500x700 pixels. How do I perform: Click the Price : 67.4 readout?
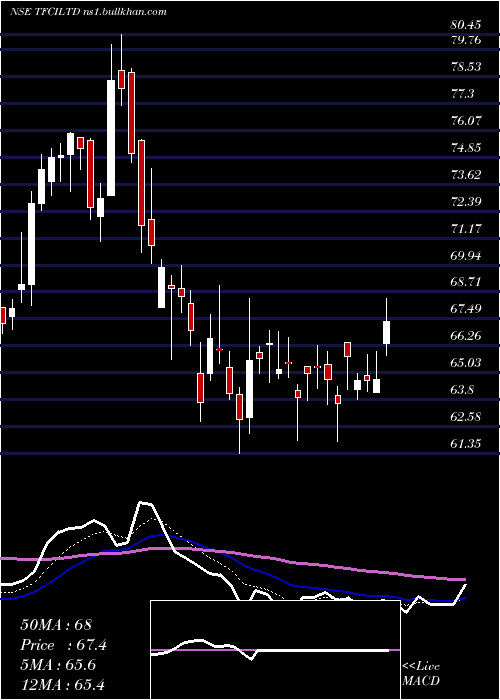(63, 645)
